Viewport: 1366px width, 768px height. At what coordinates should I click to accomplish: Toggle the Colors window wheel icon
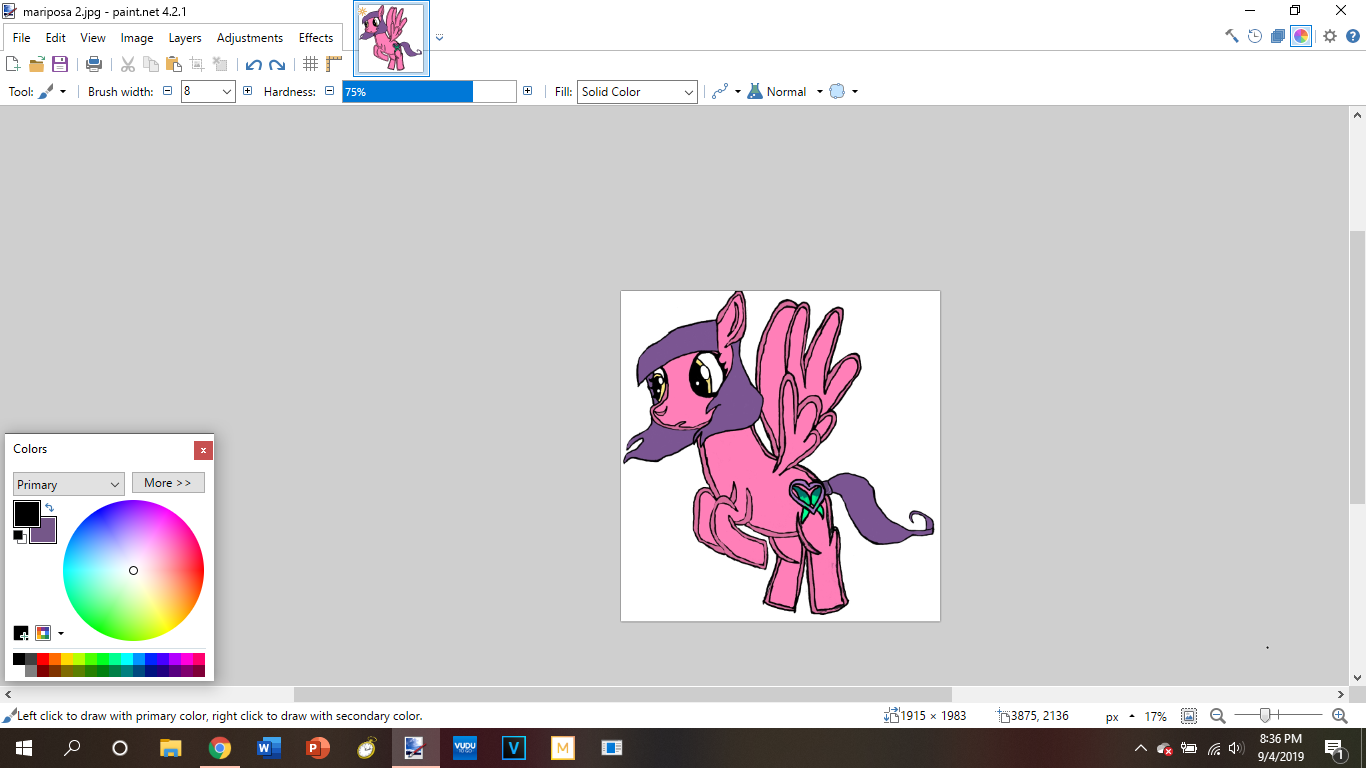[x=1301, y=36]
